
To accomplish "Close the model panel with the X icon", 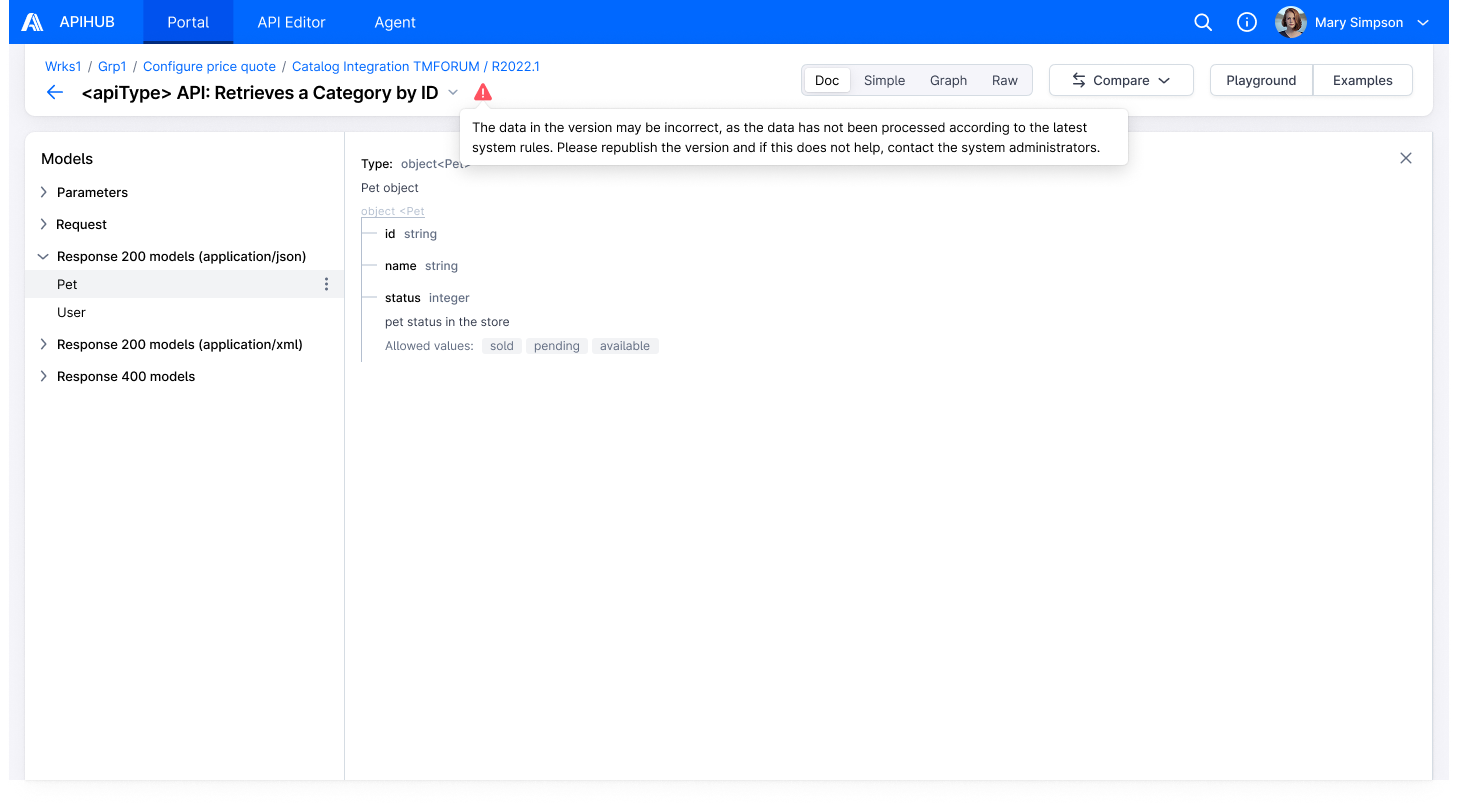I will 1406,158.
